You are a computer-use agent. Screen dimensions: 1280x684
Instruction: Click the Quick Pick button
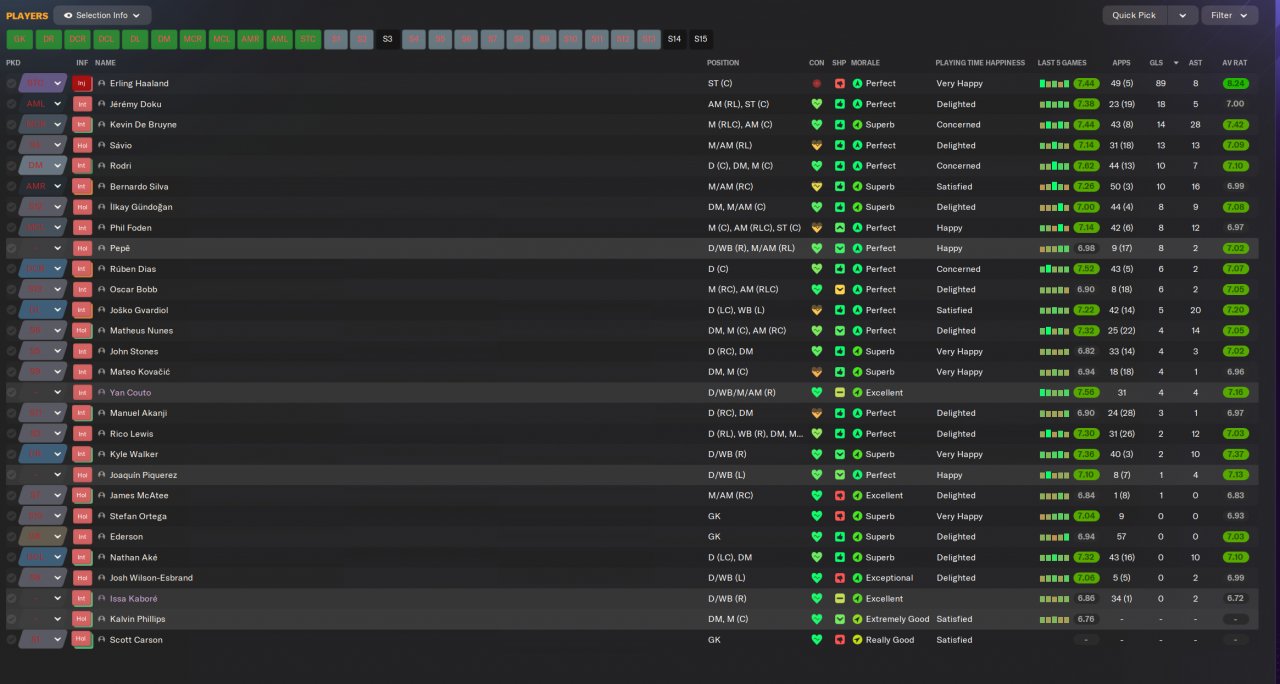1134,16
